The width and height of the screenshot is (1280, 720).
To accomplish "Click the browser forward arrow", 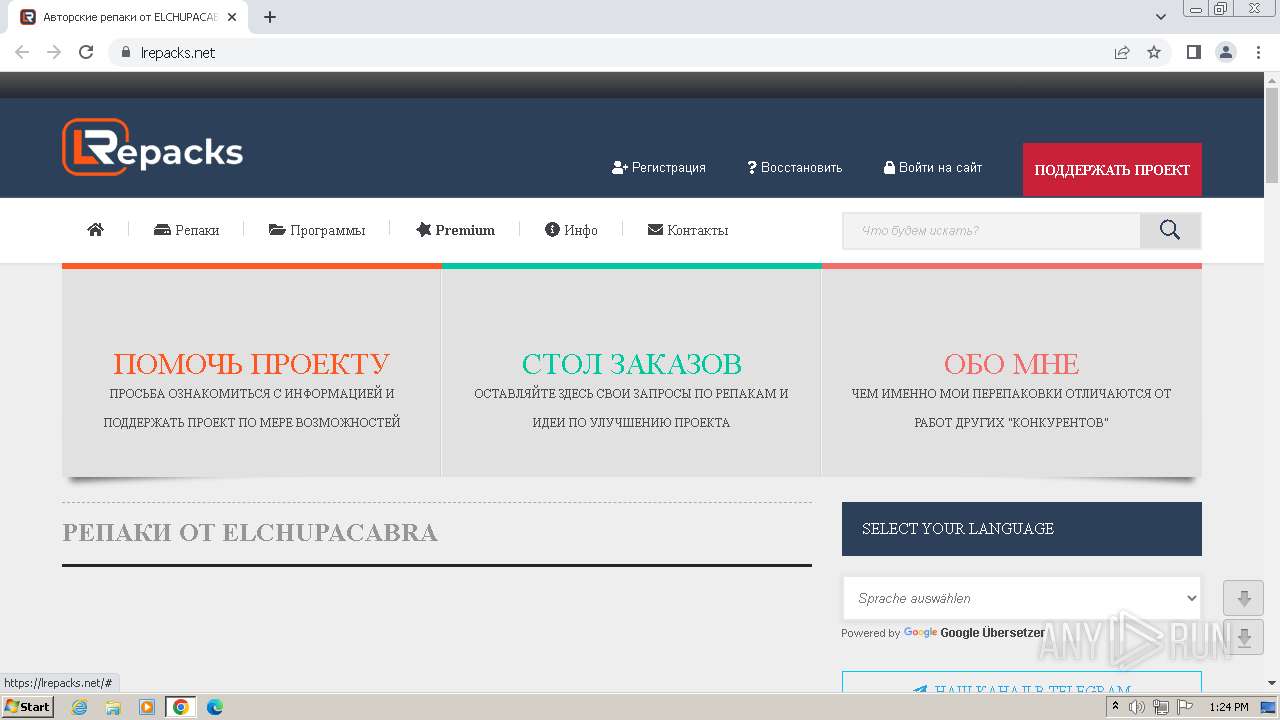I will pyautogui.click(x=54, y=53).
